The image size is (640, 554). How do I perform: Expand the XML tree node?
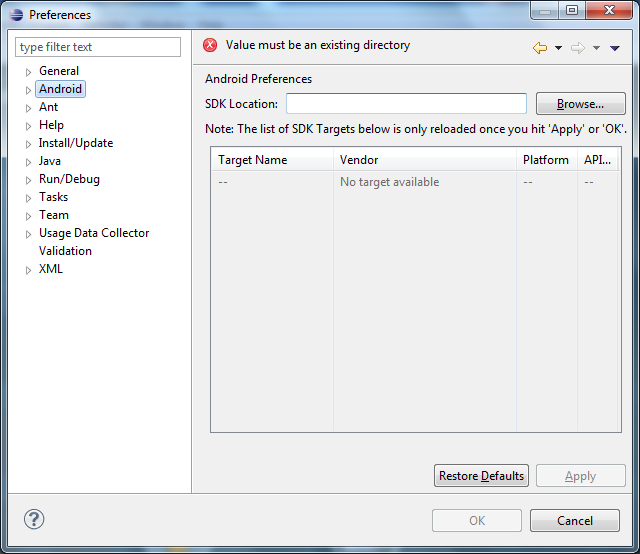point(28,270)
